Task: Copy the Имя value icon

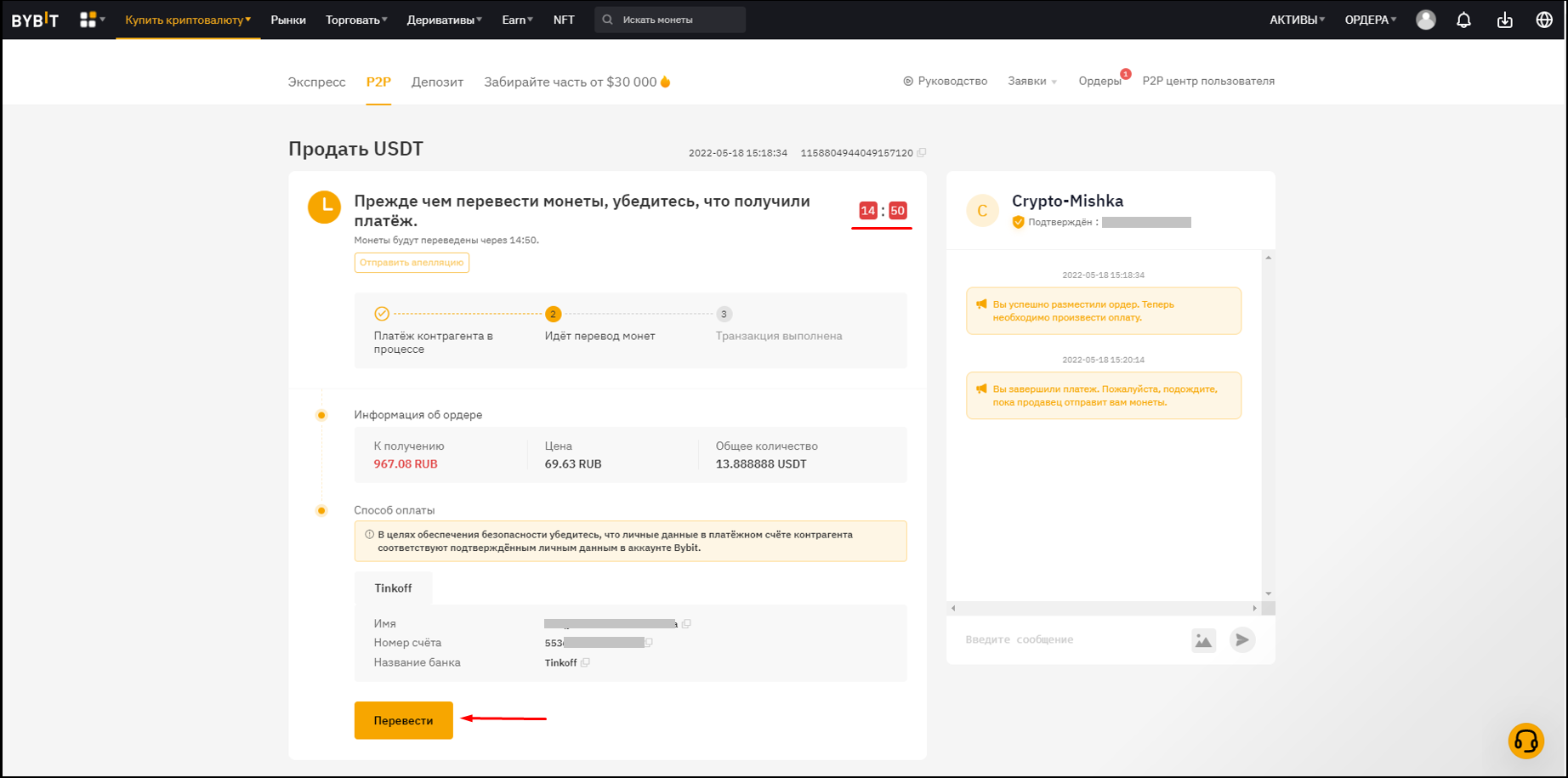Action: tap(686, 623)
